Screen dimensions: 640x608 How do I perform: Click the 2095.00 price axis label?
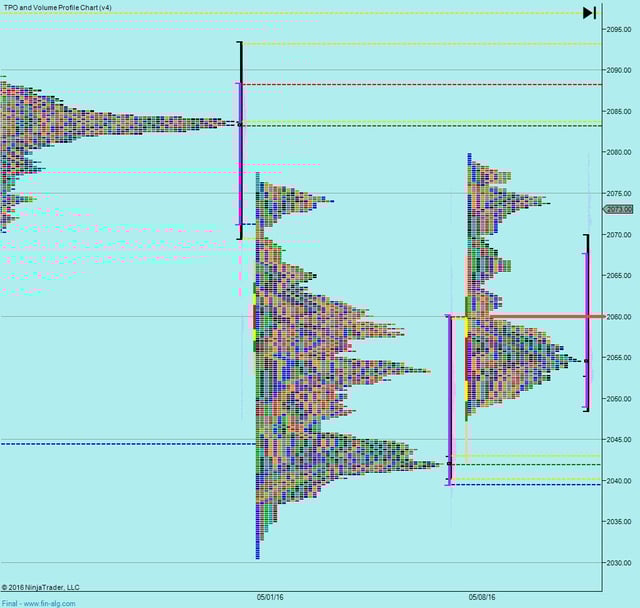click(x=620, y=29)
